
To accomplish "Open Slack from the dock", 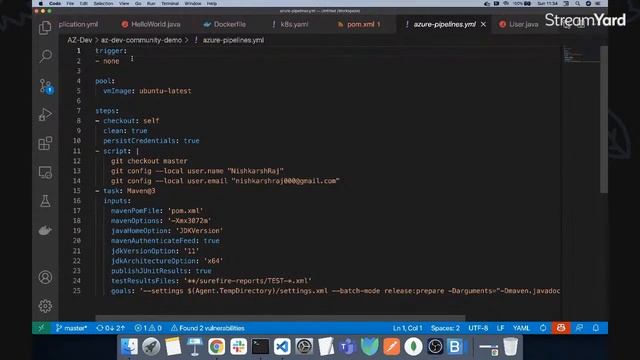I will click(x=238, y=347).
